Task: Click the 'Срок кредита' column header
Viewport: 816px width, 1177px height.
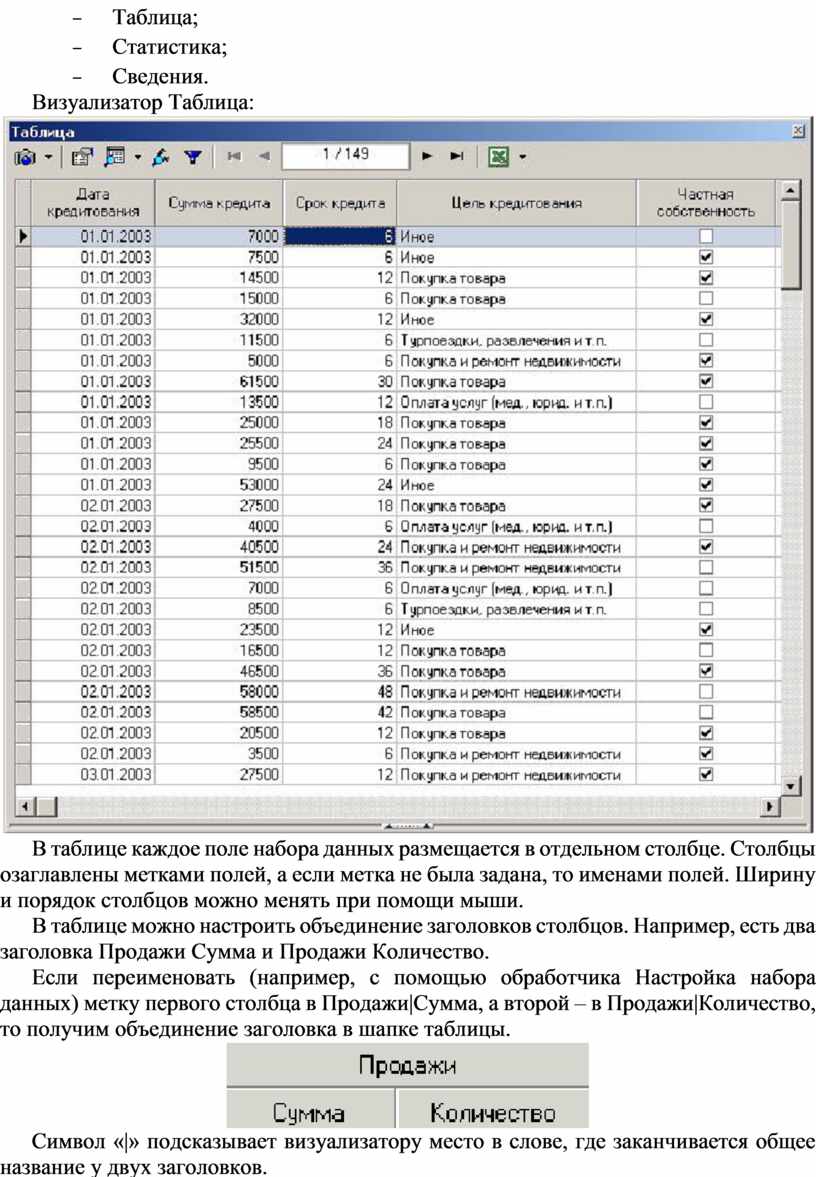Action: pos(340,203)
